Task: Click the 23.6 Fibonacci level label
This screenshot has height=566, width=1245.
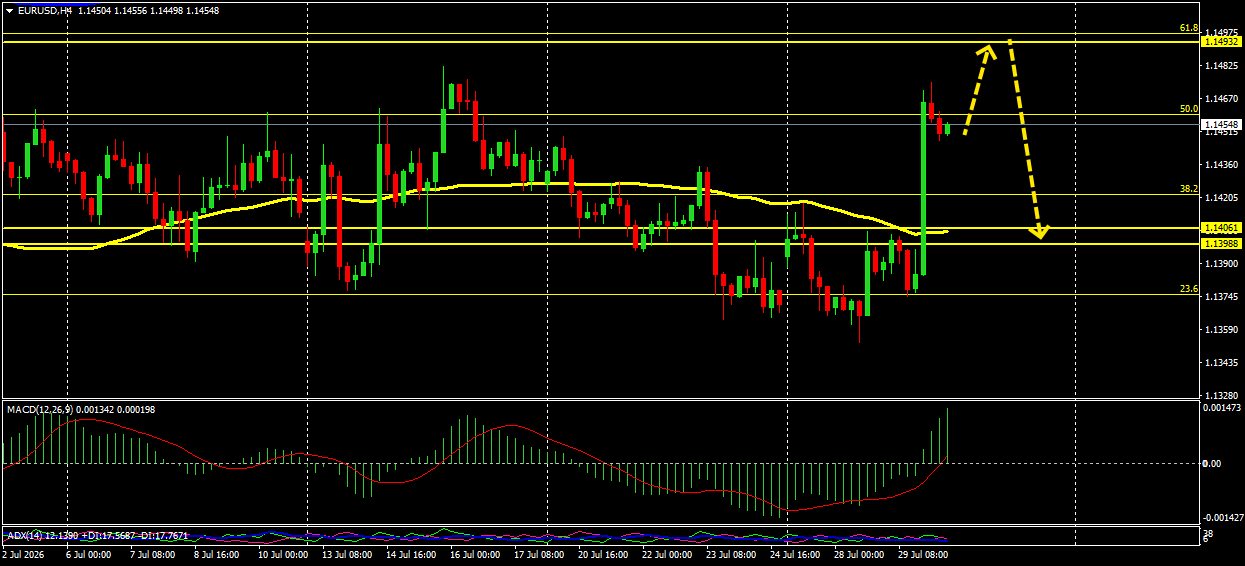Action: tap(1189, 288)
